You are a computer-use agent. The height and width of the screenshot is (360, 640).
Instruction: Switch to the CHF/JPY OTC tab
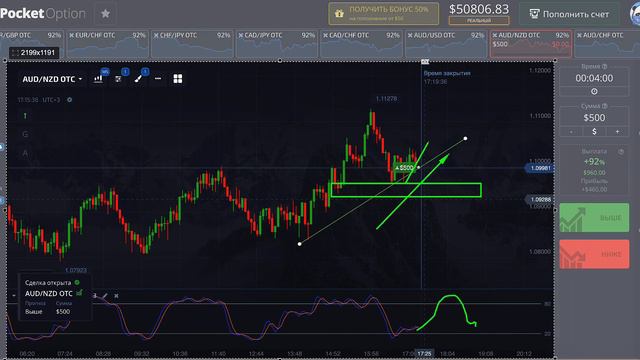coord(192,43)
